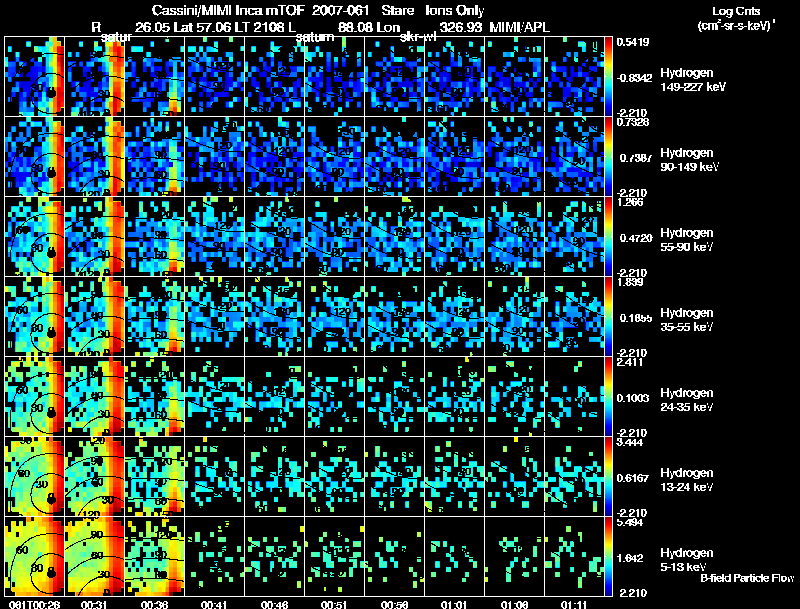
Task: Click the 00:46 time label
Action: pos(274,605)
